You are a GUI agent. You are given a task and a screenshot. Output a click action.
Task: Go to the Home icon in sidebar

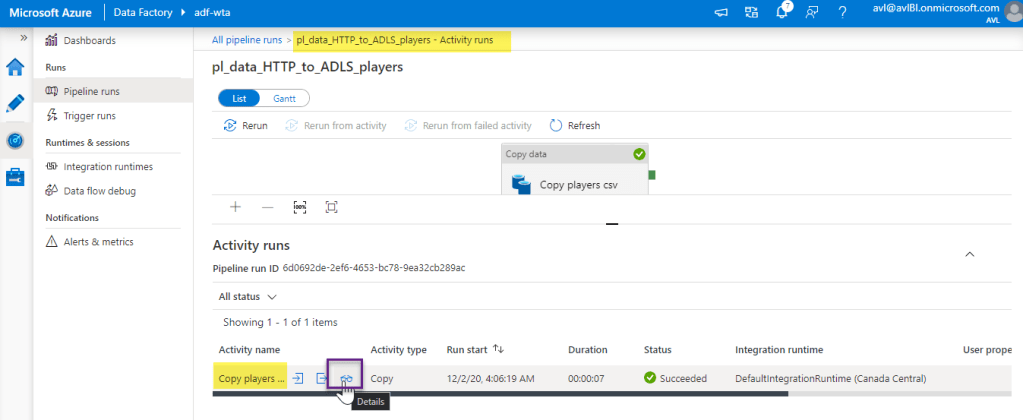tap(15, 67)
